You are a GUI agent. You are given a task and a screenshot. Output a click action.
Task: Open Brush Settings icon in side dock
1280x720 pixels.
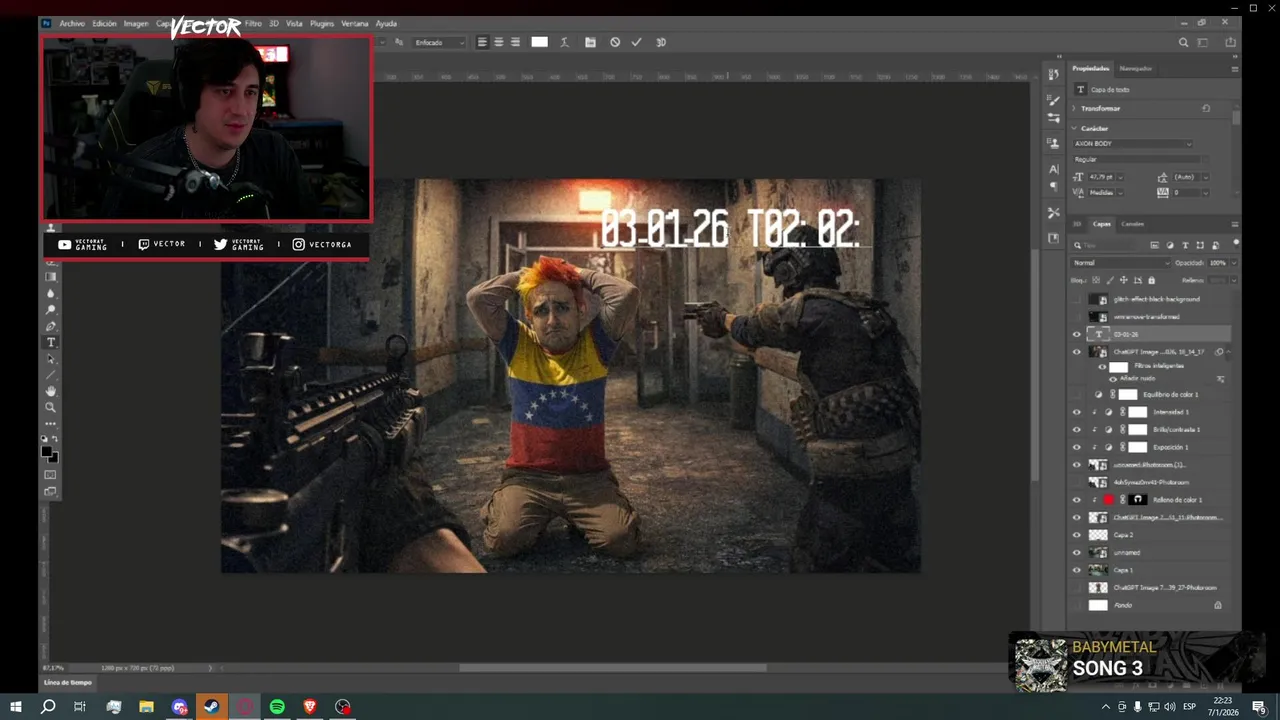[x=1053, y=118]
